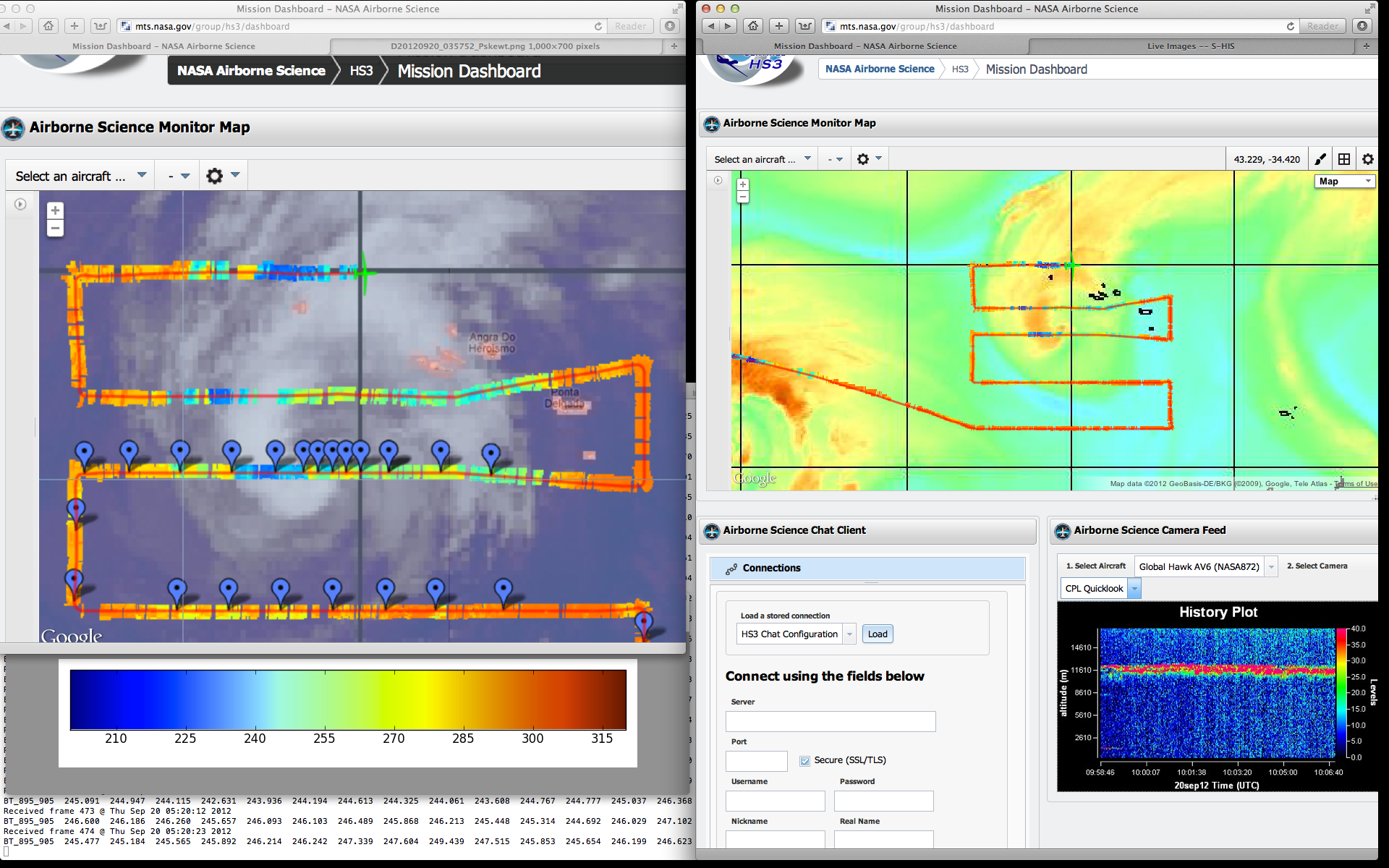Screen dimensions: 1389x868
Task: Expand the CPL Quicklook camera dropdown
Action: click(x=1134, y=589)
